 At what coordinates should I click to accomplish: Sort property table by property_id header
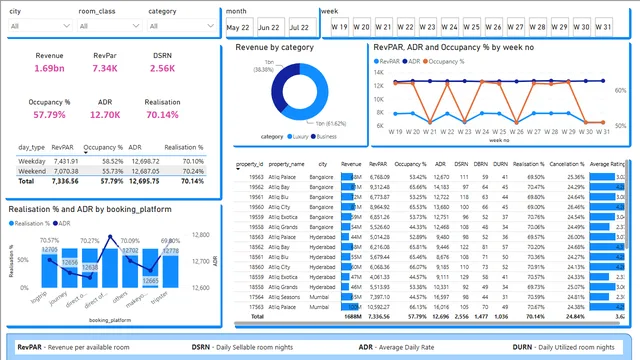point(249,164)
